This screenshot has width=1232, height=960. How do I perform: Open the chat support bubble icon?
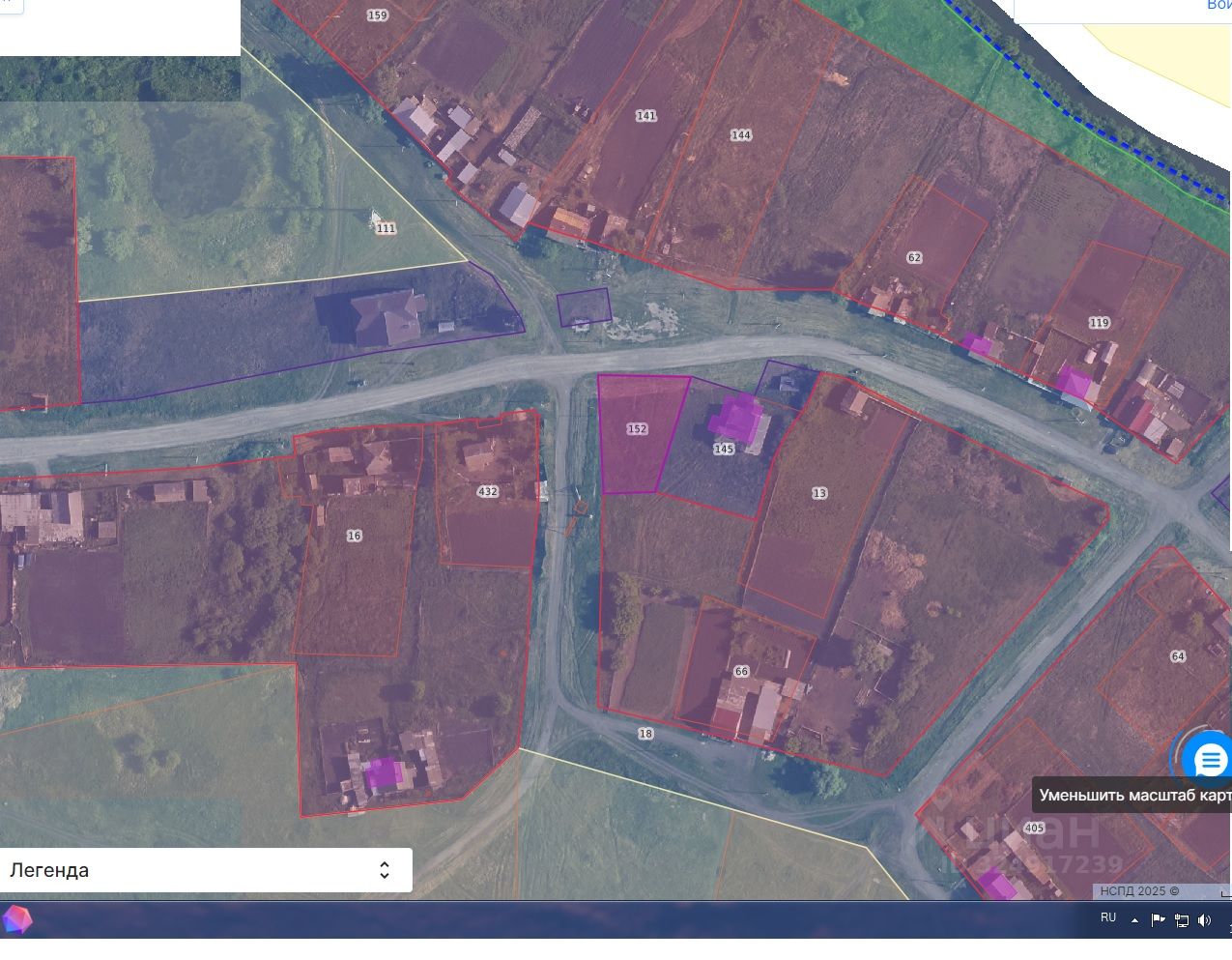point(1209,760)
